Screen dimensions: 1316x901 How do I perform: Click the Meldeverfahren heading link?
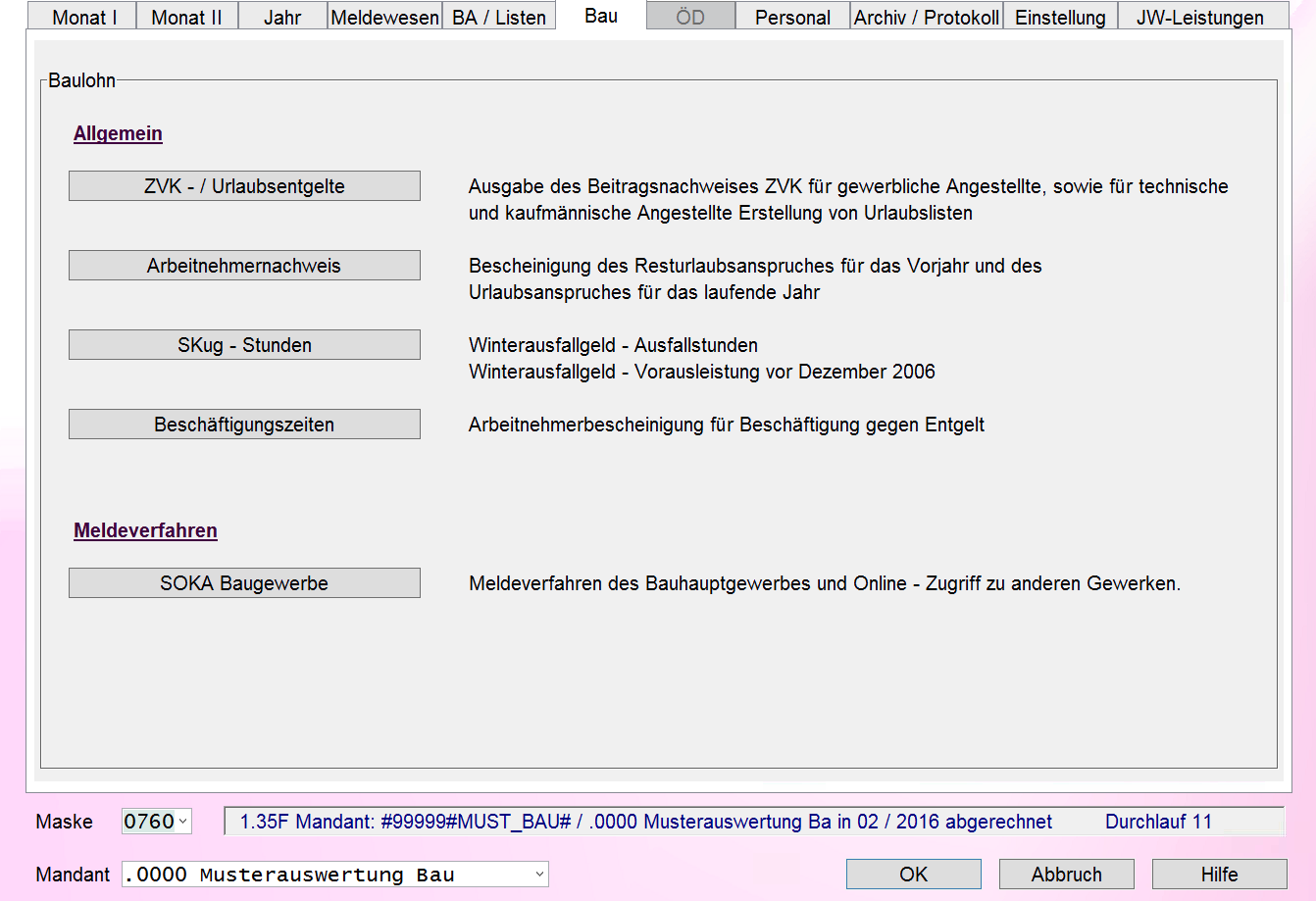(x=145, y=530)
